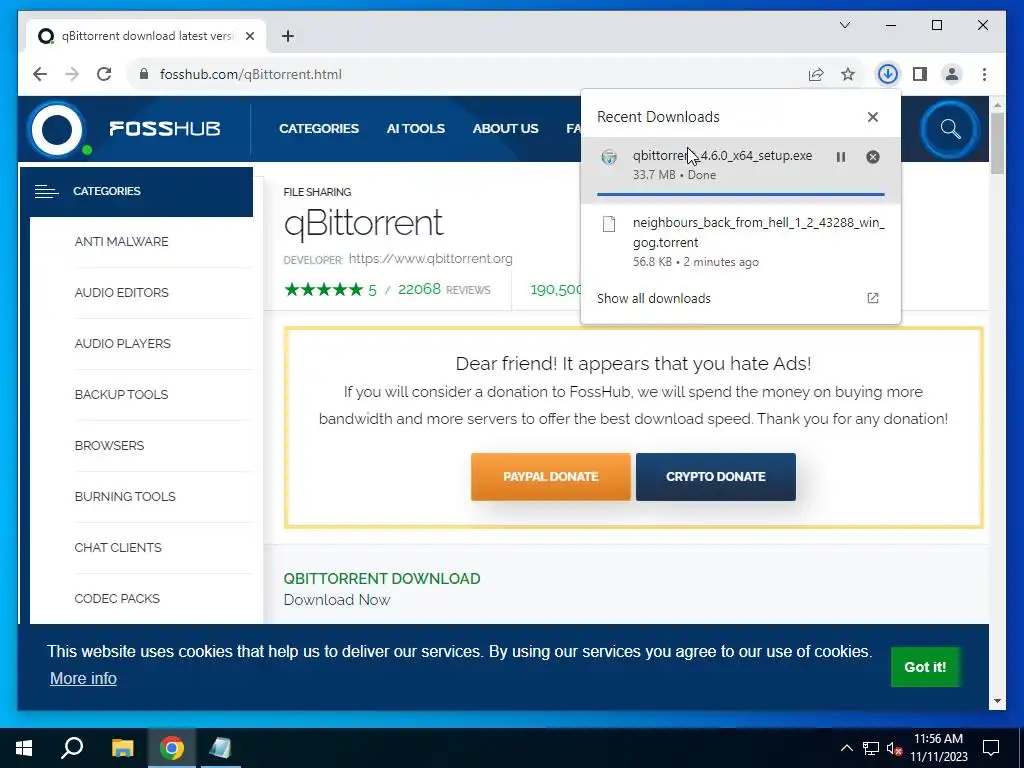Open the AI TOOLS nav item
This screenshot has width=1024, height=768.
(x=415, y=129)
